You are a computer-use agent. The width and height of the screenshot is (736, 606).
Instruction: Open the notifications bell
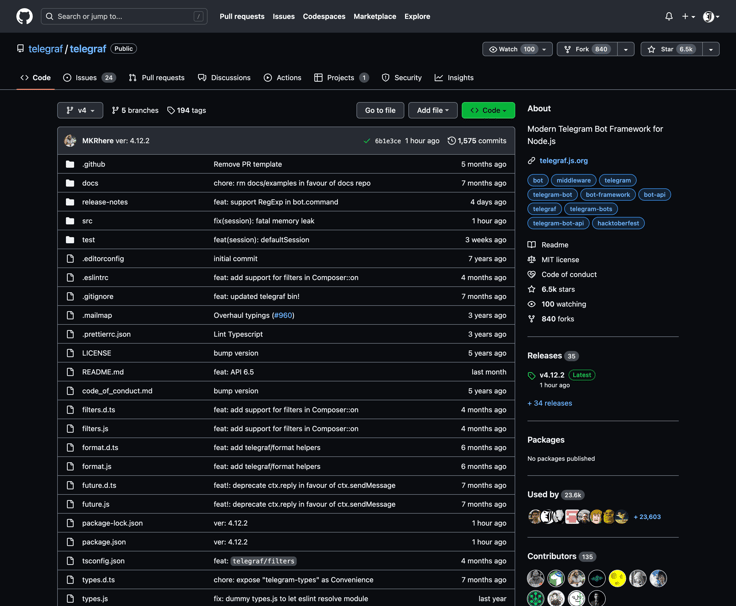tap(669, 16)
